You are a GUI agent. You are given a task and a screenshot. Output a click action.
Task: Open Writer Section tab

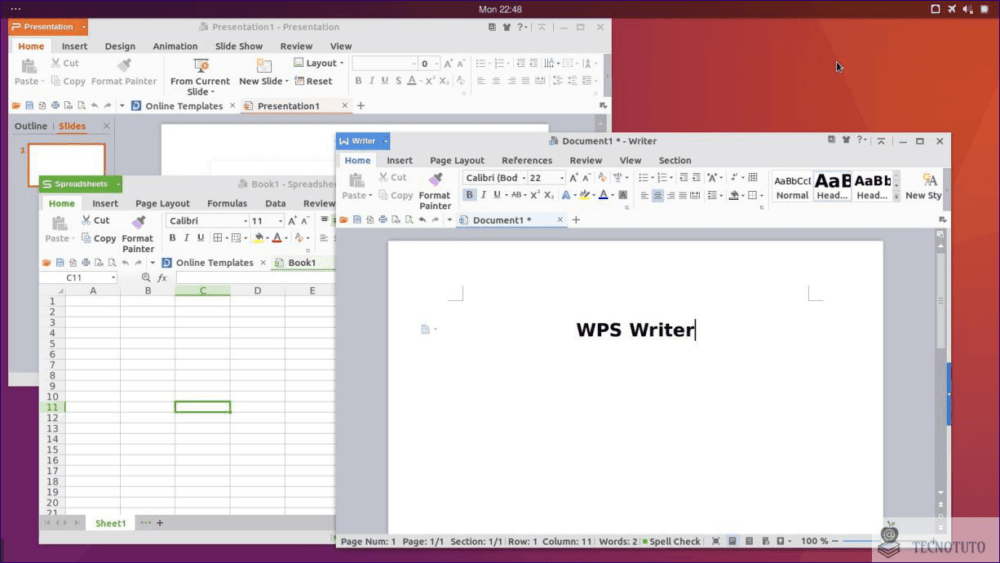[675, 160]
